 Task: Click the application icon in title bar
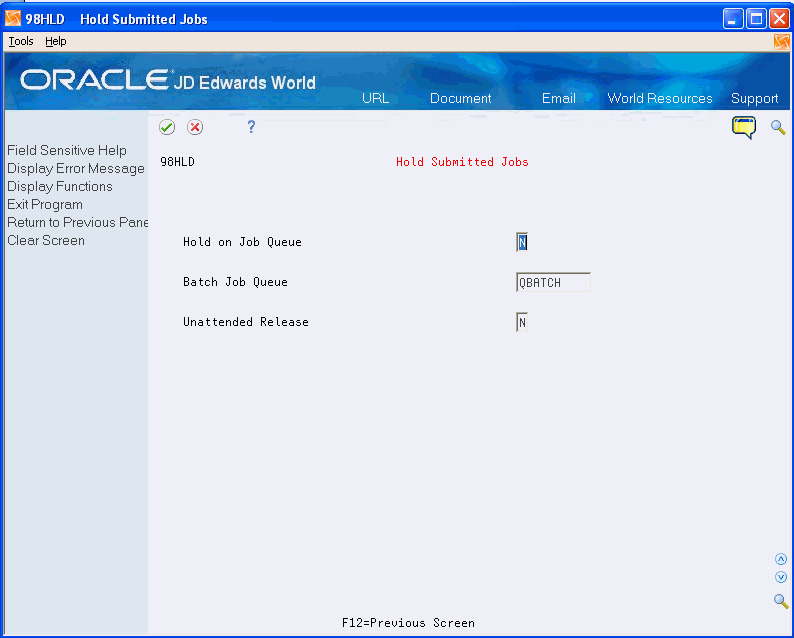pyautogui.click(x=13, y=19)
